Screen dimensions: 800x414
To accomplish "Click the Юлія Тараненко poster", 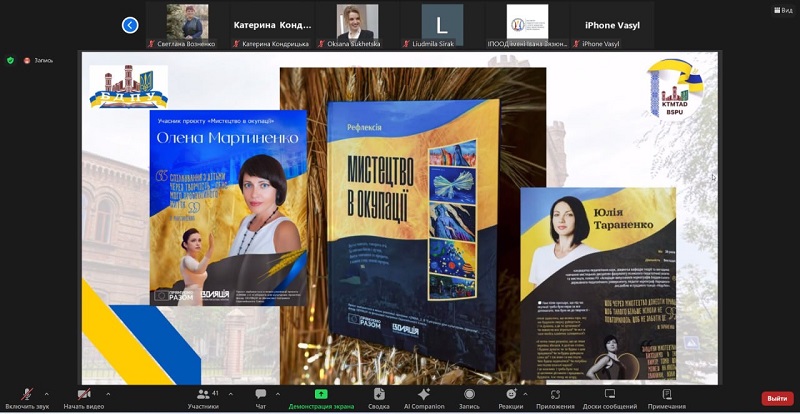I will (598, 283).
